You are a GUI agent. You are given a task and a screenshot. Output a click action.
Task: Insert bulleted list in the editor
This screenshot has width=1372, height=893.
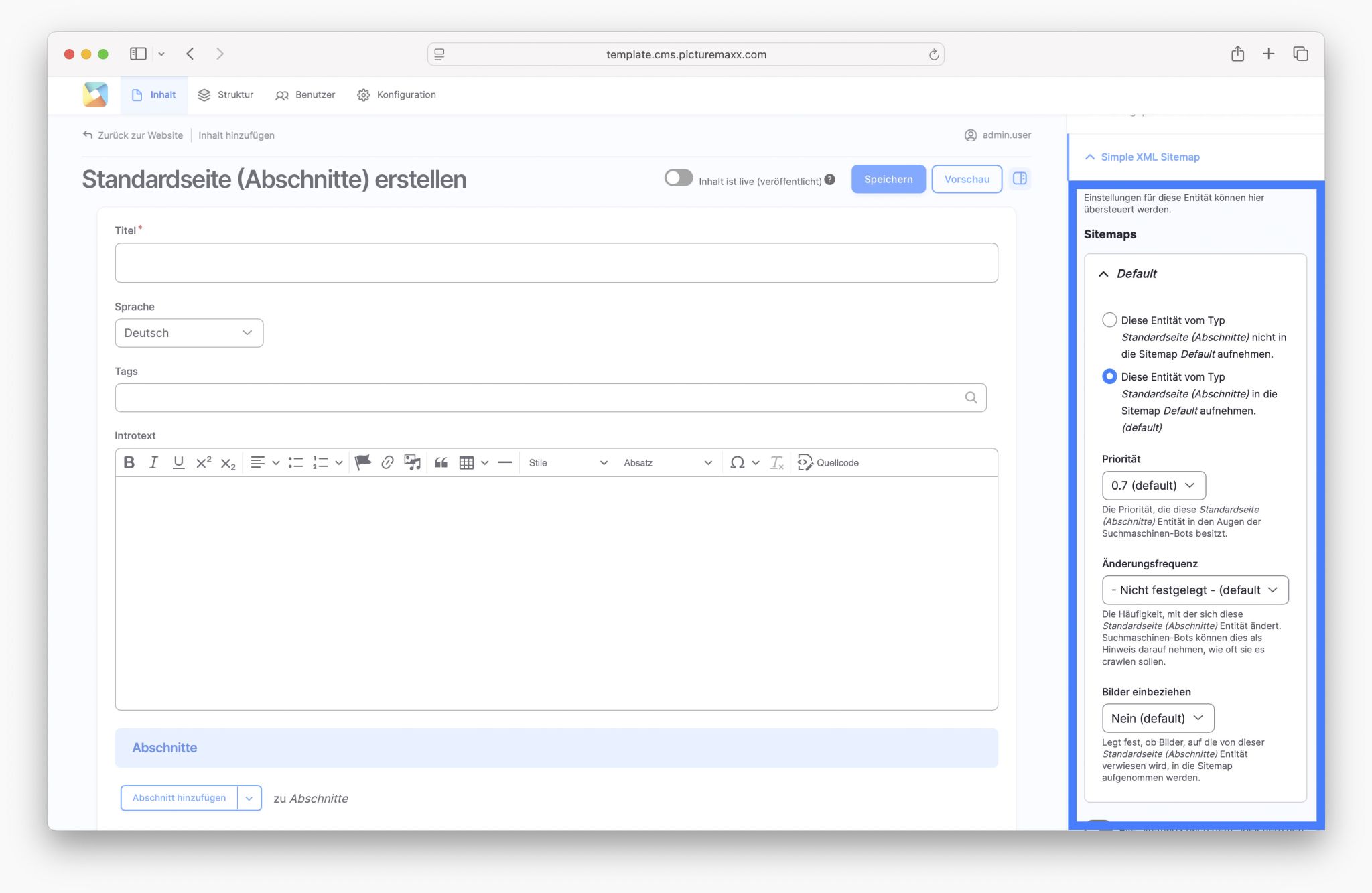coord(295,462)
